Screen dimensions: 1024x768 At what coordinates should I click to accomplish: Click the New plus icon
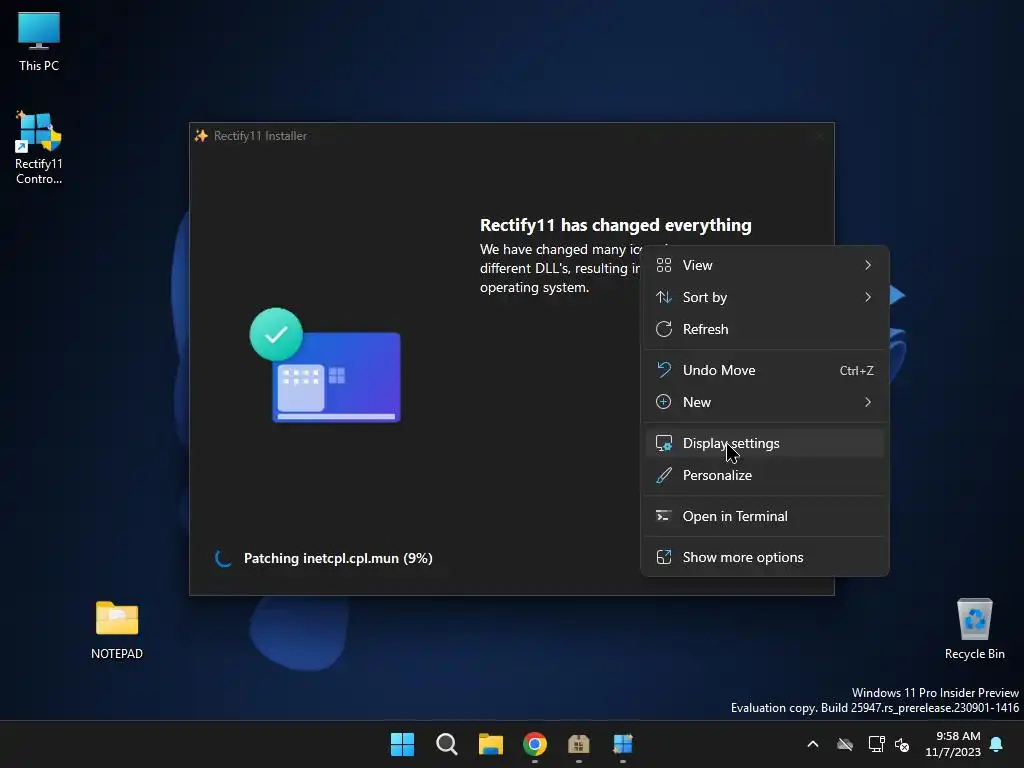pyautogui.click(x=664, y=402)
